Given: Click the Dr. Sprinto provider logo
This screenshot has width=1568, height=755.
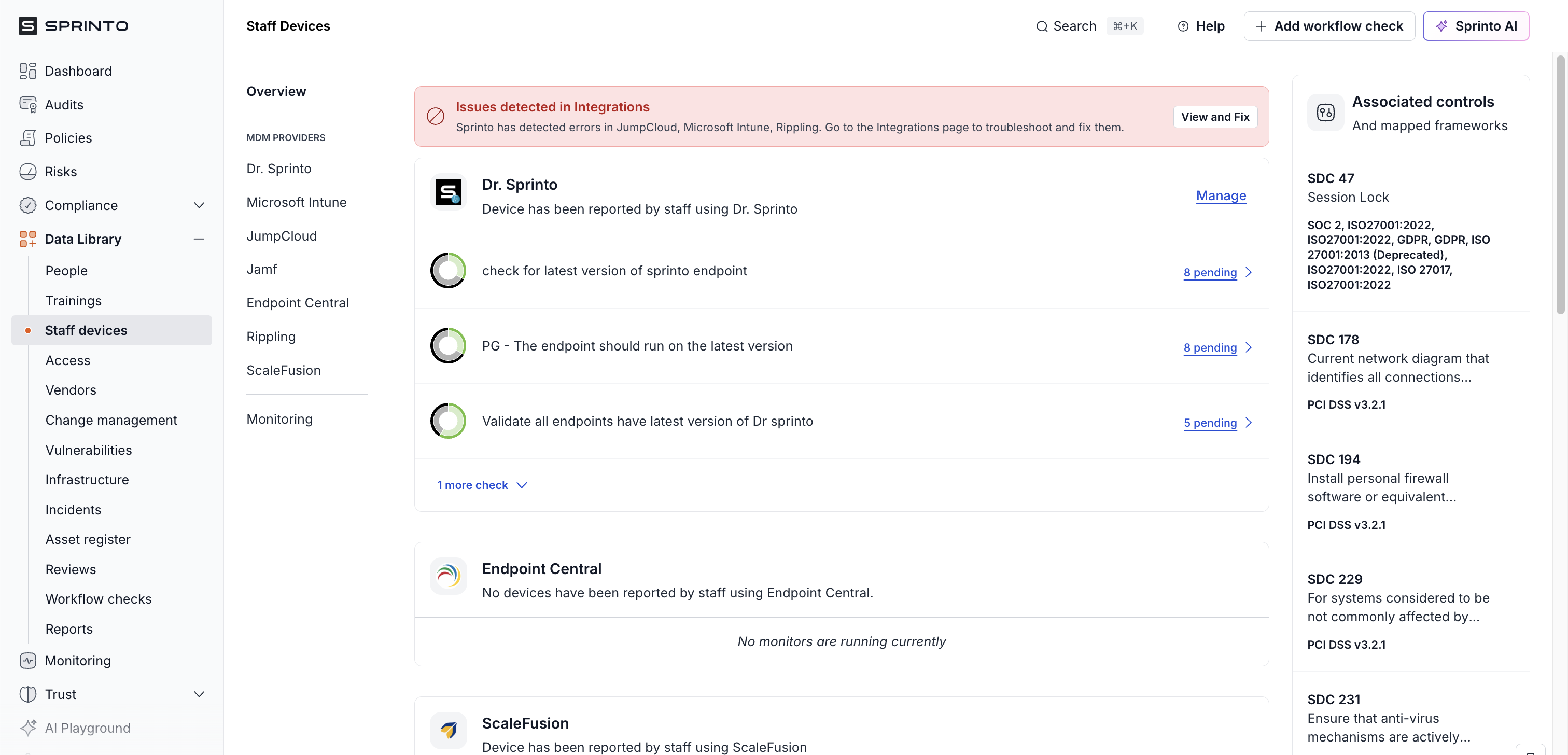Looking at the screenshot, I should click(x=448, y=192).
